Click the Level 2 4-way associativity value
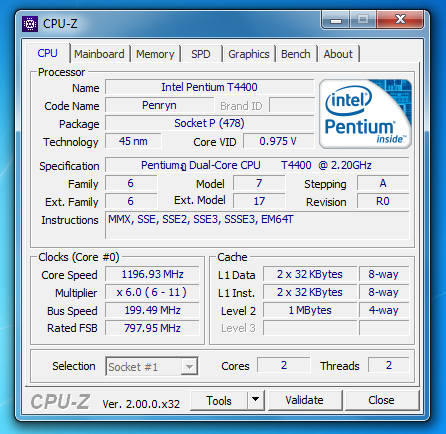The width and height of the screenshot is (446, 434). 384,310
